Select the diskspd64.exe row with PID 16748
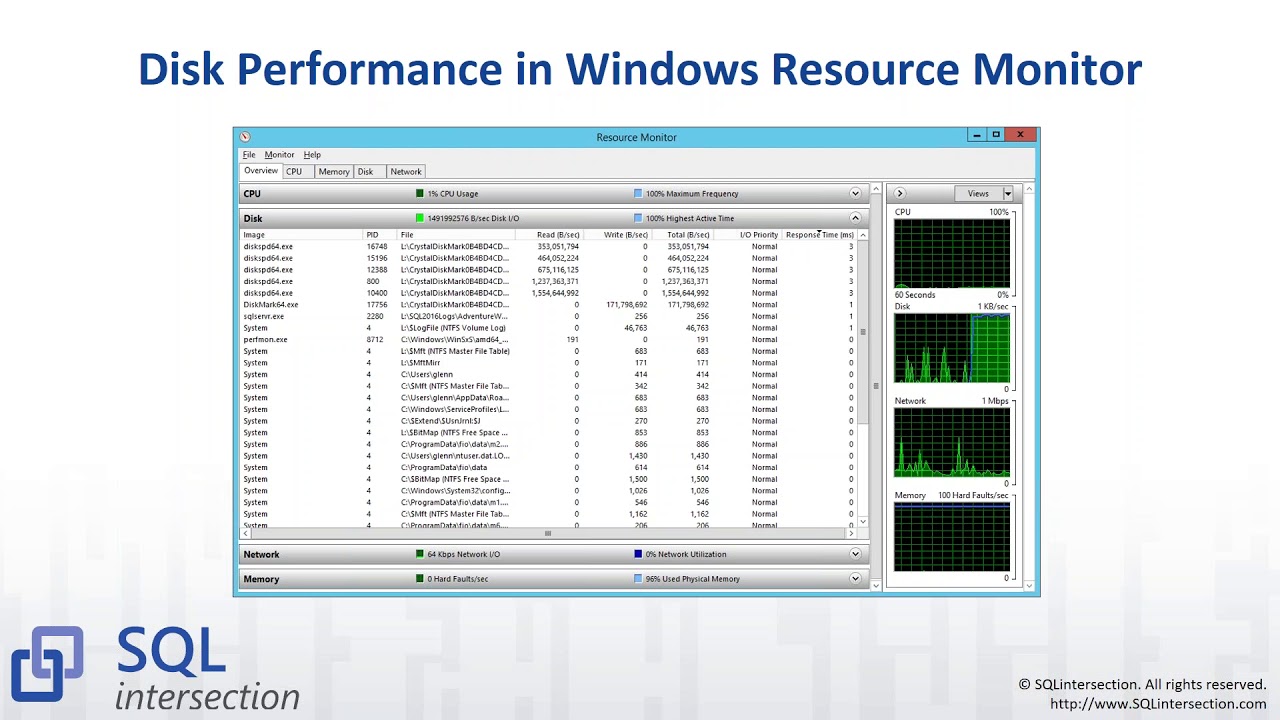This screenshot has width=1280, height=720. coord(548,246)
